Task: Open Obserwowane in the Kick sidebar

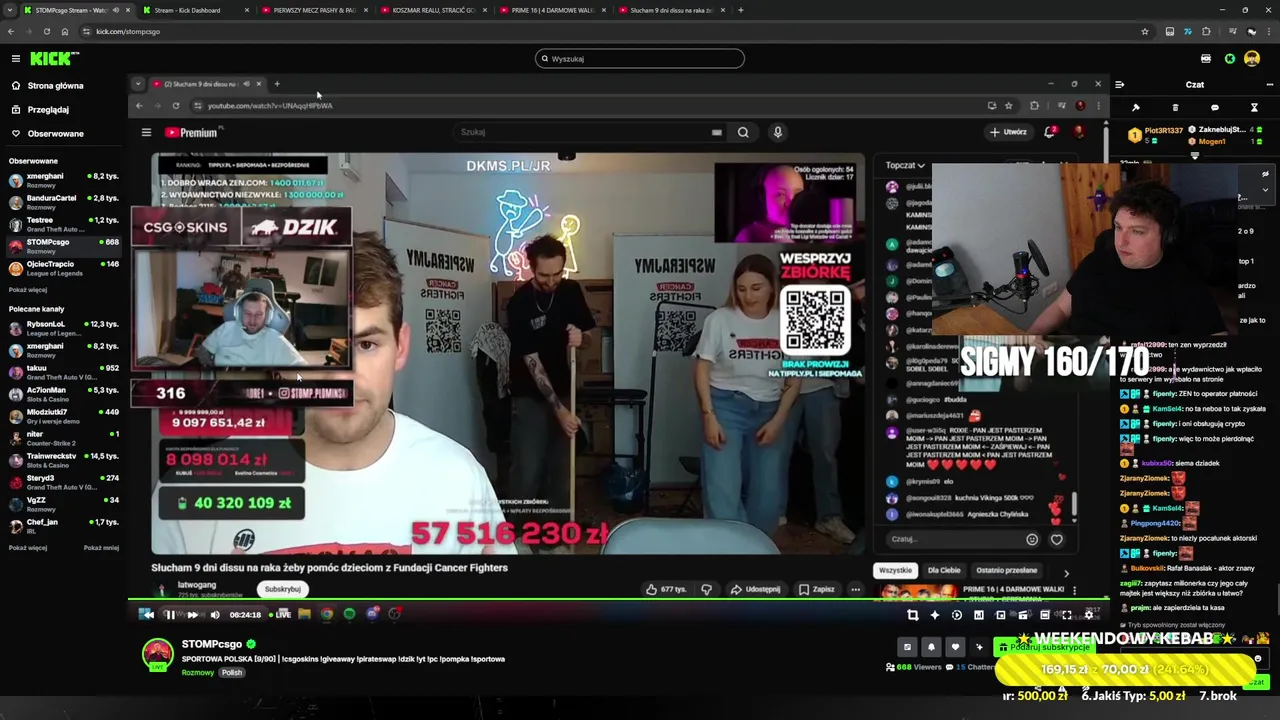Action: click(x=55, y=134)
